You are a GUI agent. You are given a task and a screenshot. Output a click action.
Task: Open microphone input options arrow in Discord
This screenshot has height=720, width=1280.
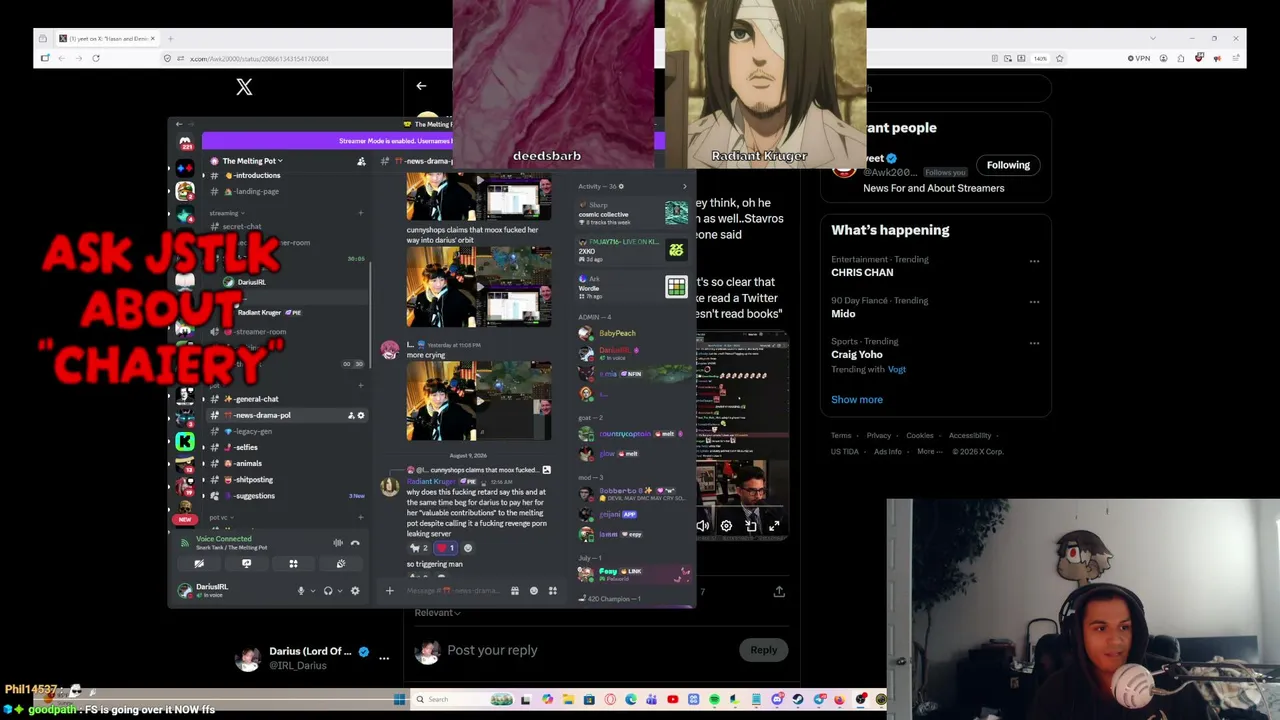click(313, 591)
